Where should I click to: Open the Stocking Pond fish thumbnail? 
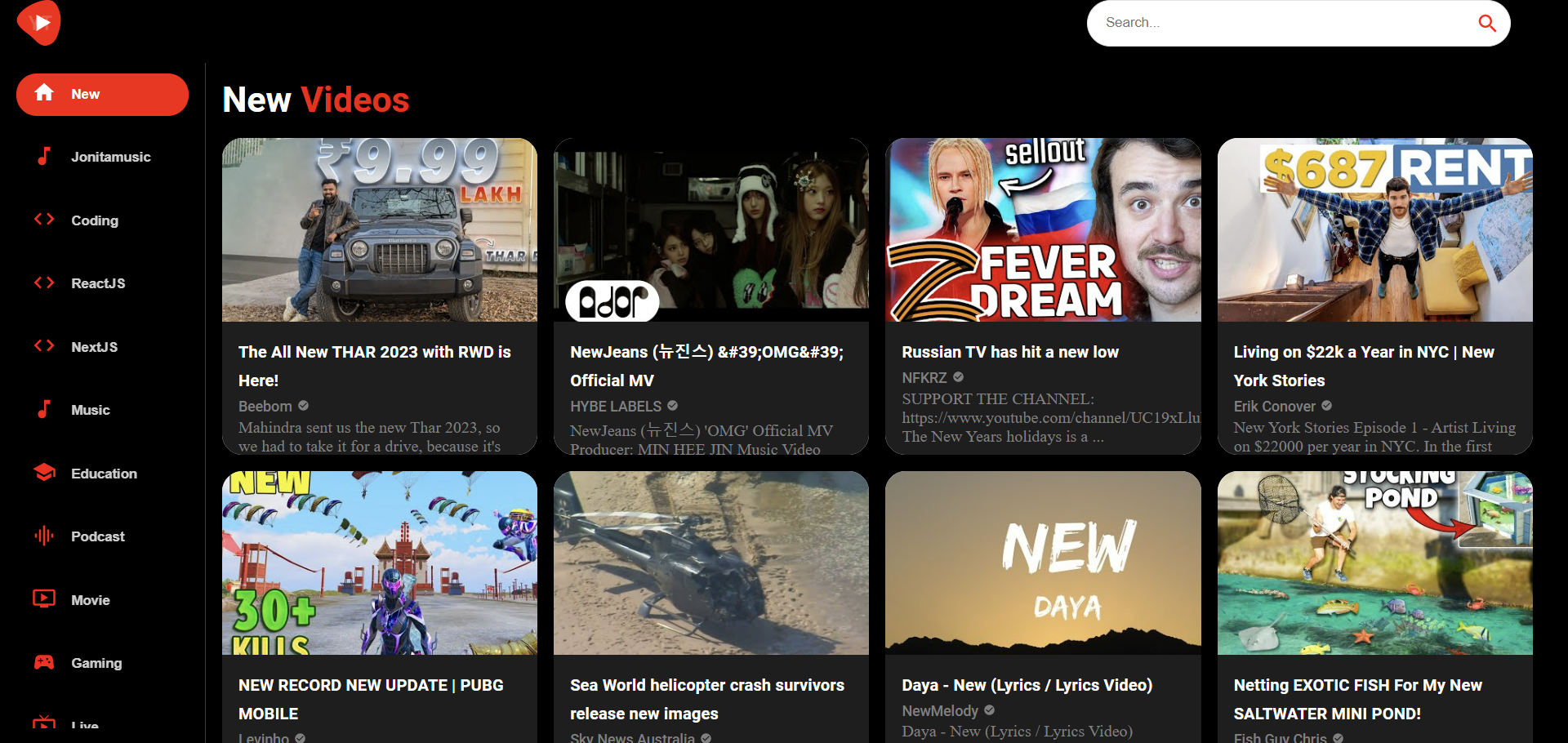point(1375,563)
